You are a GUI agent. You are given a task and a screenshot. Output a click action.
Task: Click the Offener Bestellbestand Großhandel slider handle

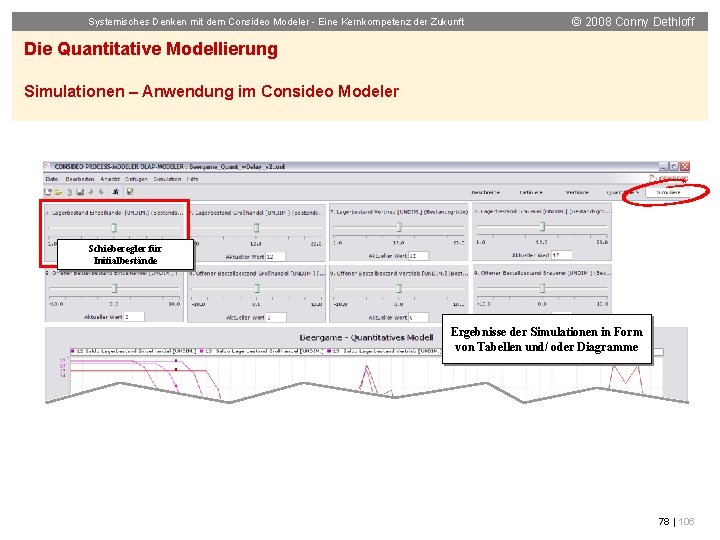click(257, 288)
